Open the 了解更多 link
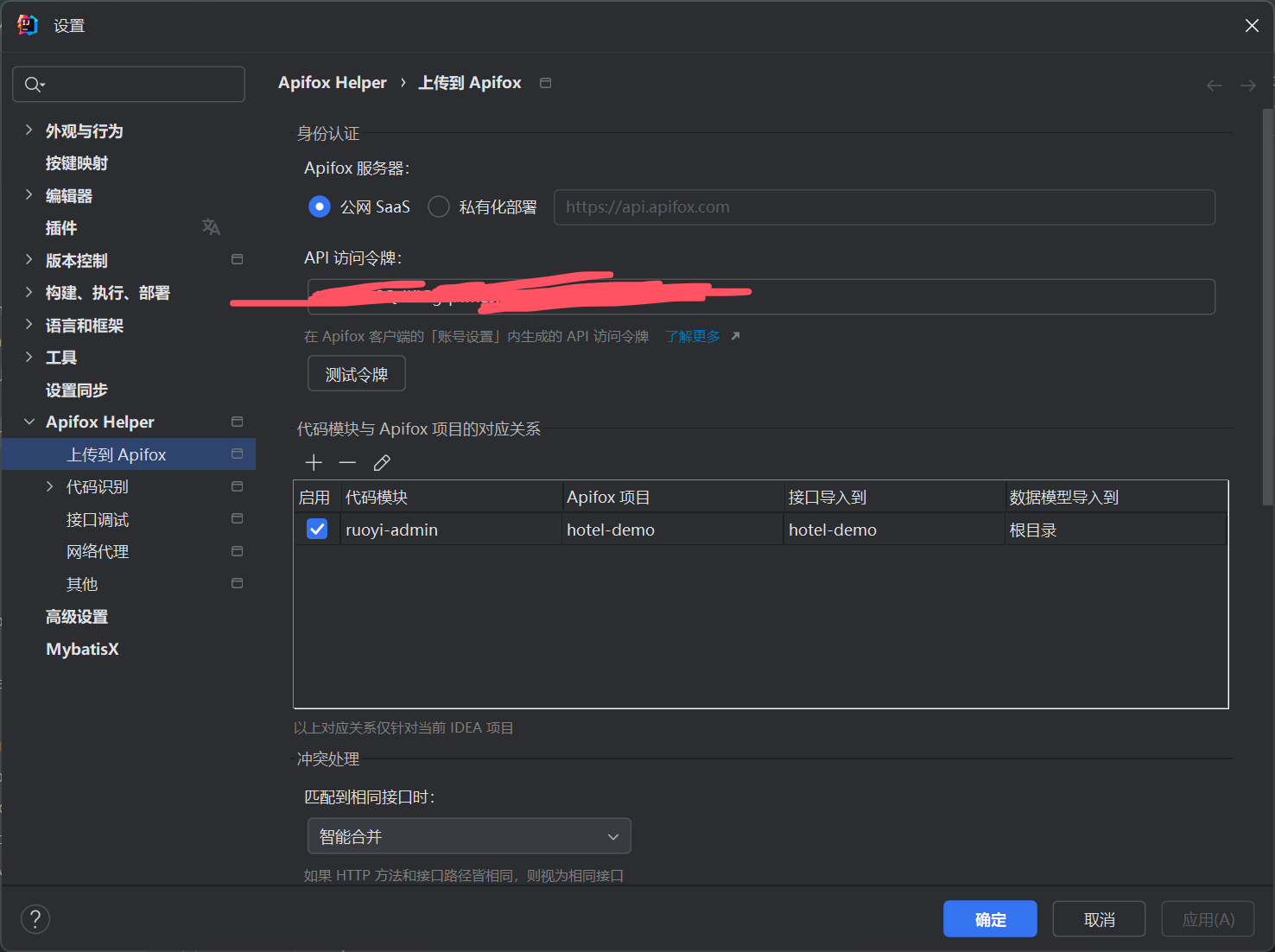The width and height of the screenshot is (1275, 952). tap(693, 336)
